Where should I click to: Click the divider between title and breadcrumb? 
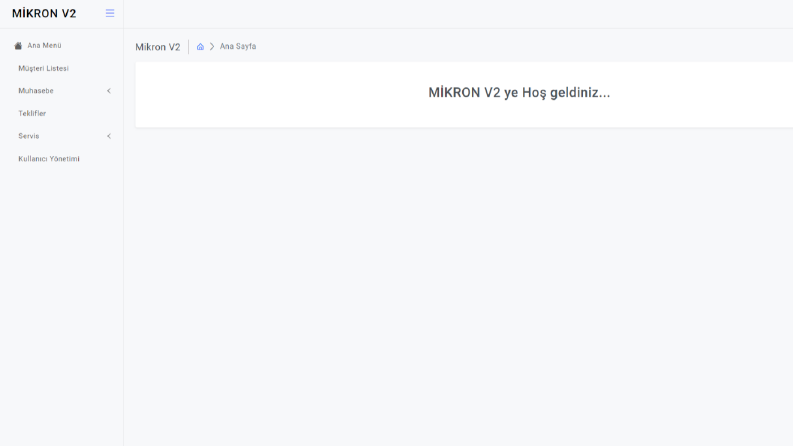[x=189, y=47]
